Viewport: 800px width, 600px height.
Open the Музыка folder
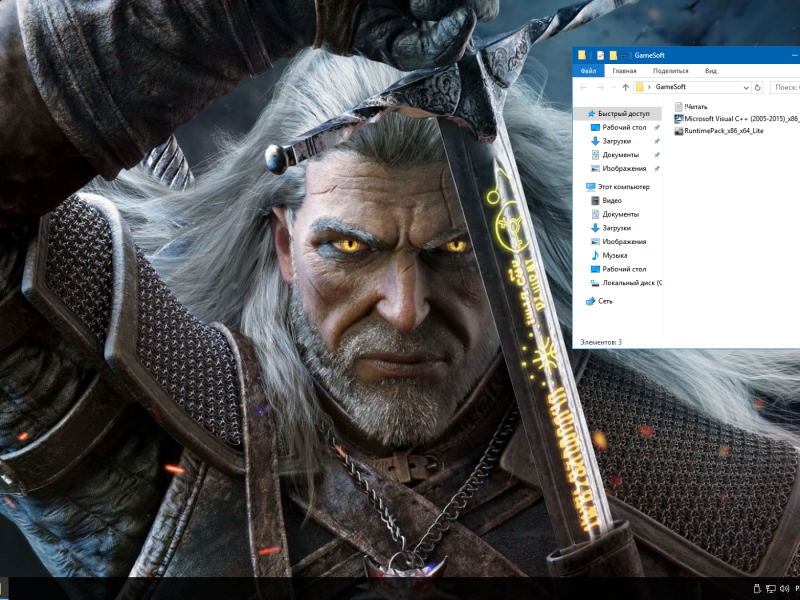(x=609, y=255)
